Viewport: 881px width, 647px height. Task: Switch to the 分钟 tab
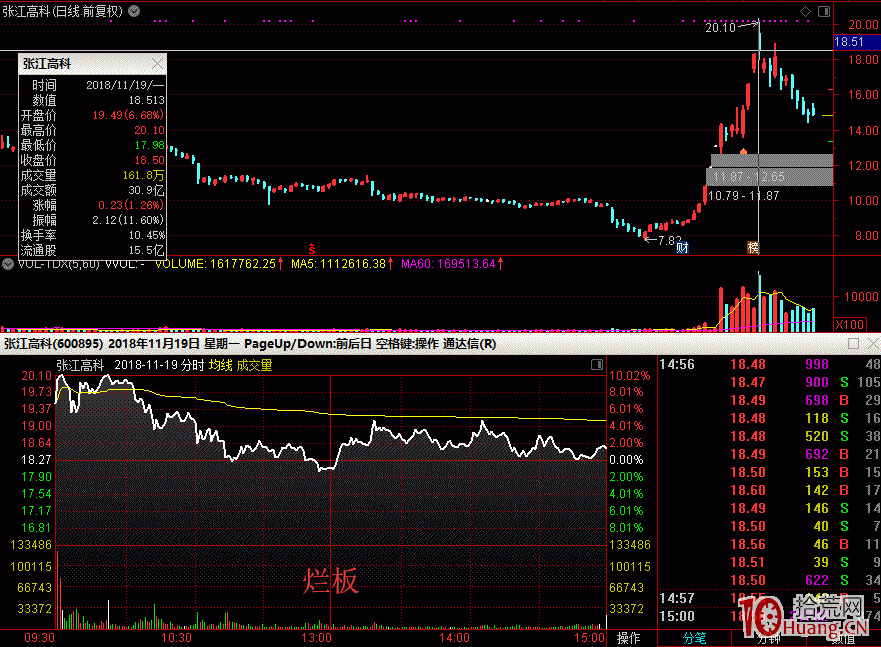point(768,639)
